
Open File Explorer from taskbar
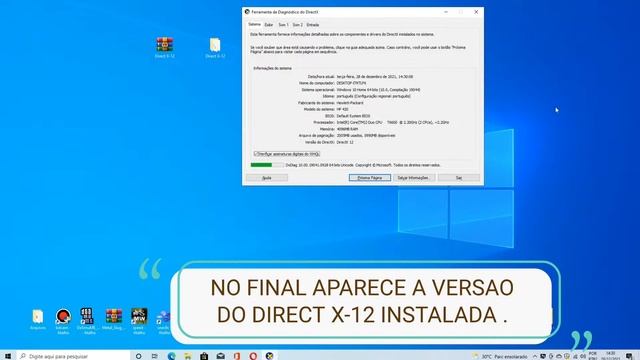point(188,356)
